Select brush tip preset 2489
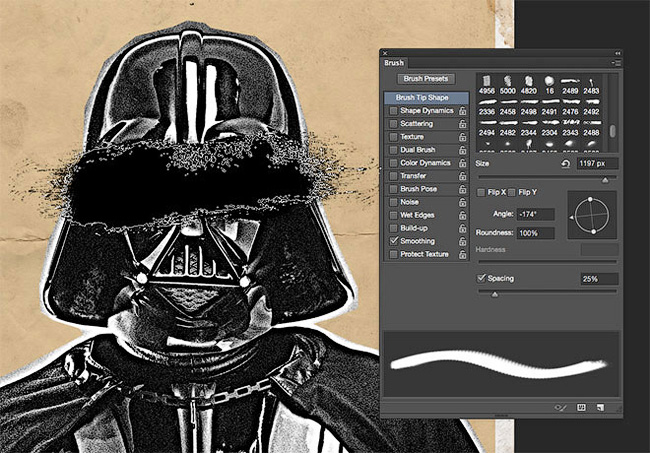The image size is (650, 453). tap(570, 85)
